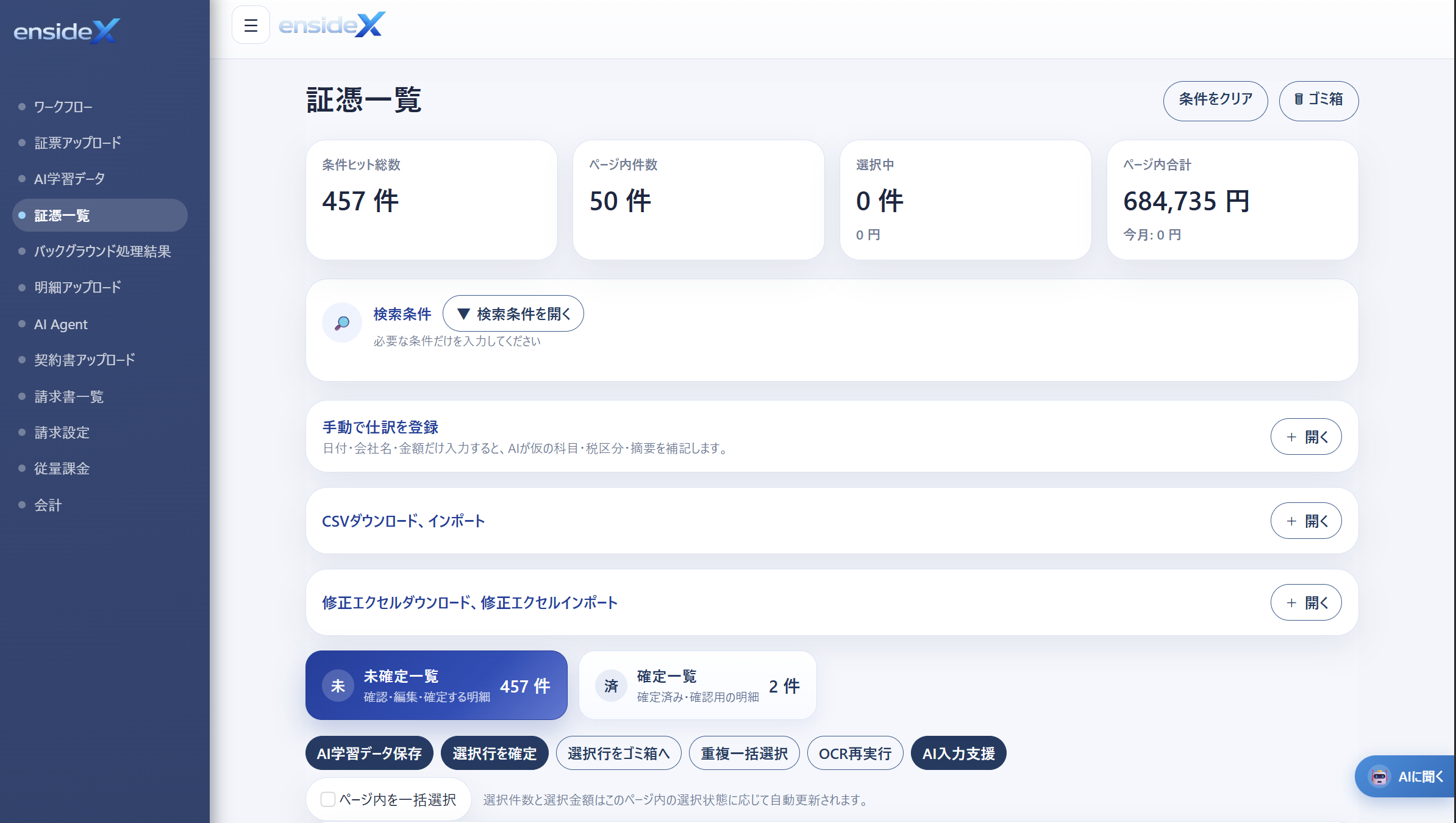The width and height of the screenshot is (1456, 823).
Task: Expand the 手動で仕訳を登録 section
Action: [x=1306, y=436]
